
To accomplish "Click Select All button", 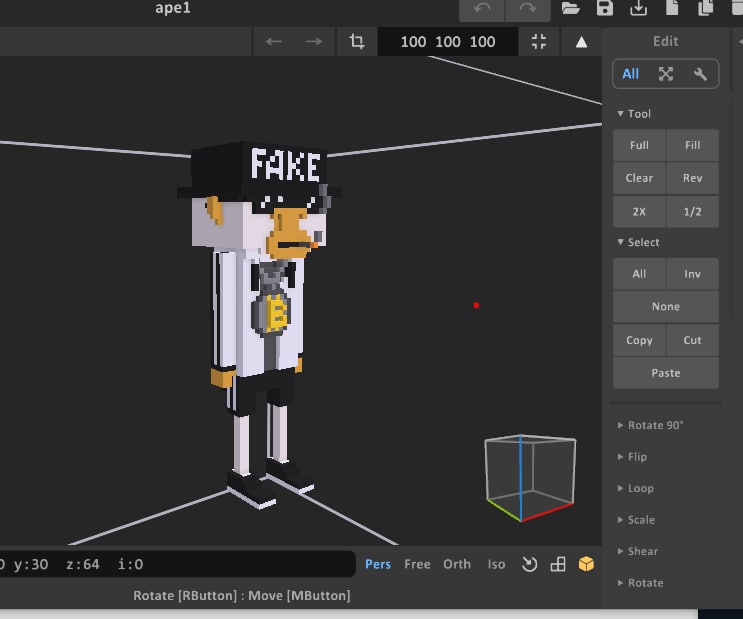I will pyautogui.click(x=639, y=274).
